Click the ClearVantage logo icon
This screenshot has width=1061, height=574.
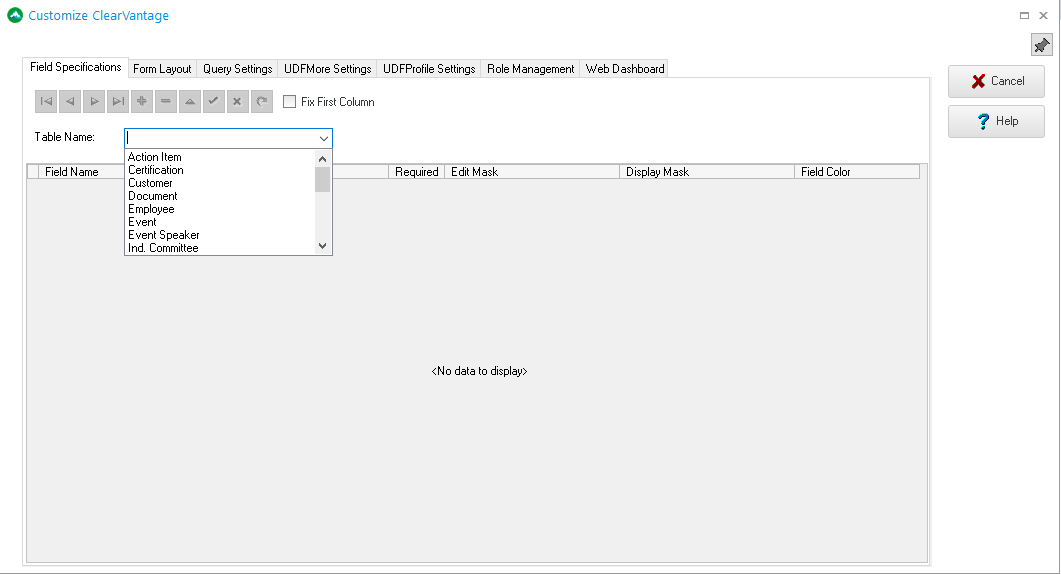point(15,15)
